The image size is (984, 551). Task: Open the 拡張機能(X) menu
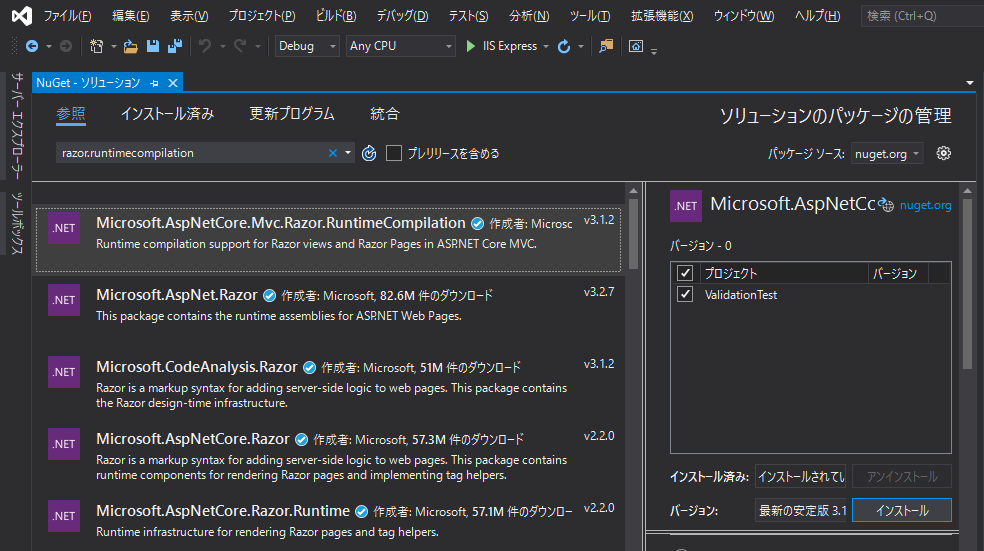tap(662, 16)
